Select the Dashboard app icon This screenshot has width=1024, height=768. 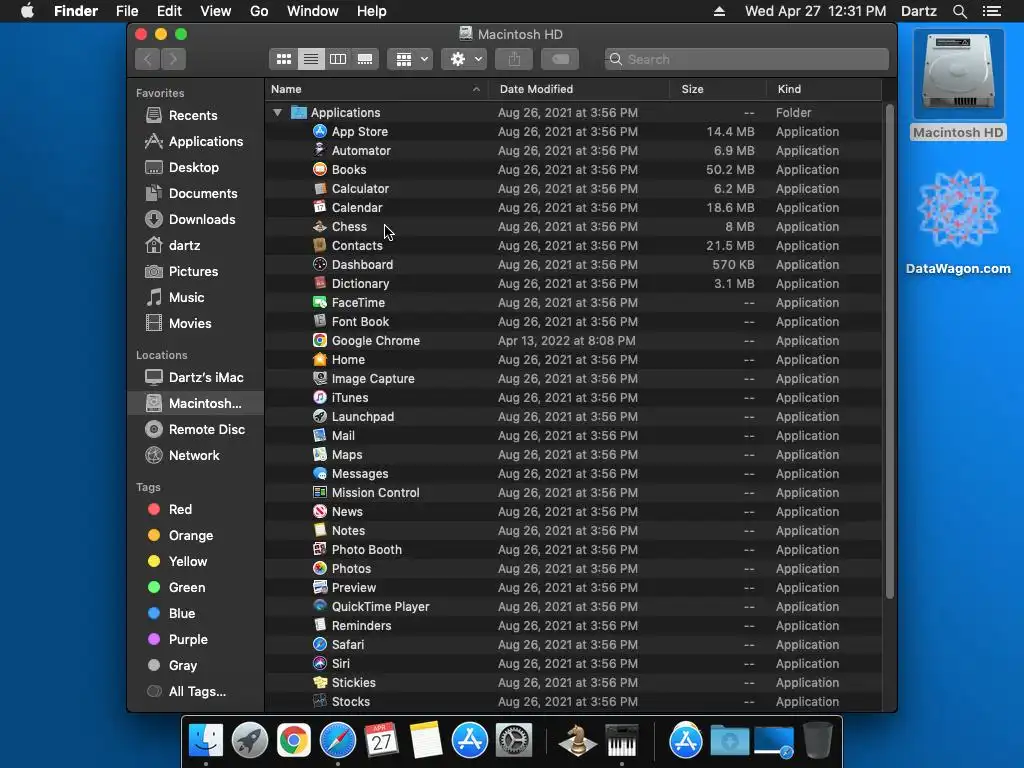tap(319, 264)
